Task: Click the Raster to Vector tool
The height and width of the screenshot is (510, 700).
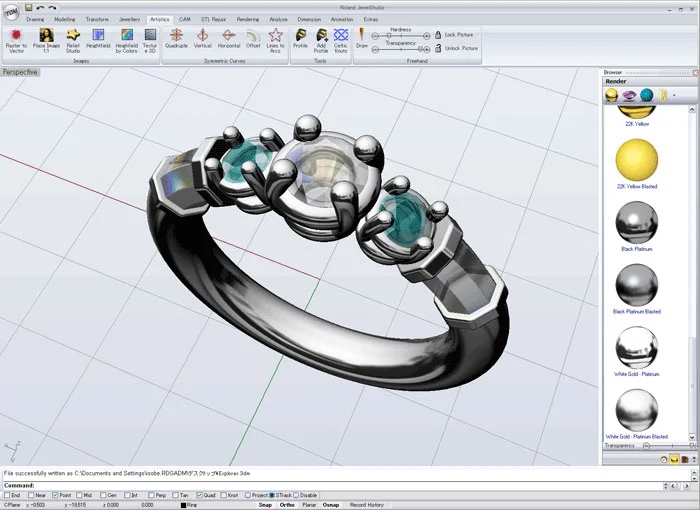Action: pos(16,41)
